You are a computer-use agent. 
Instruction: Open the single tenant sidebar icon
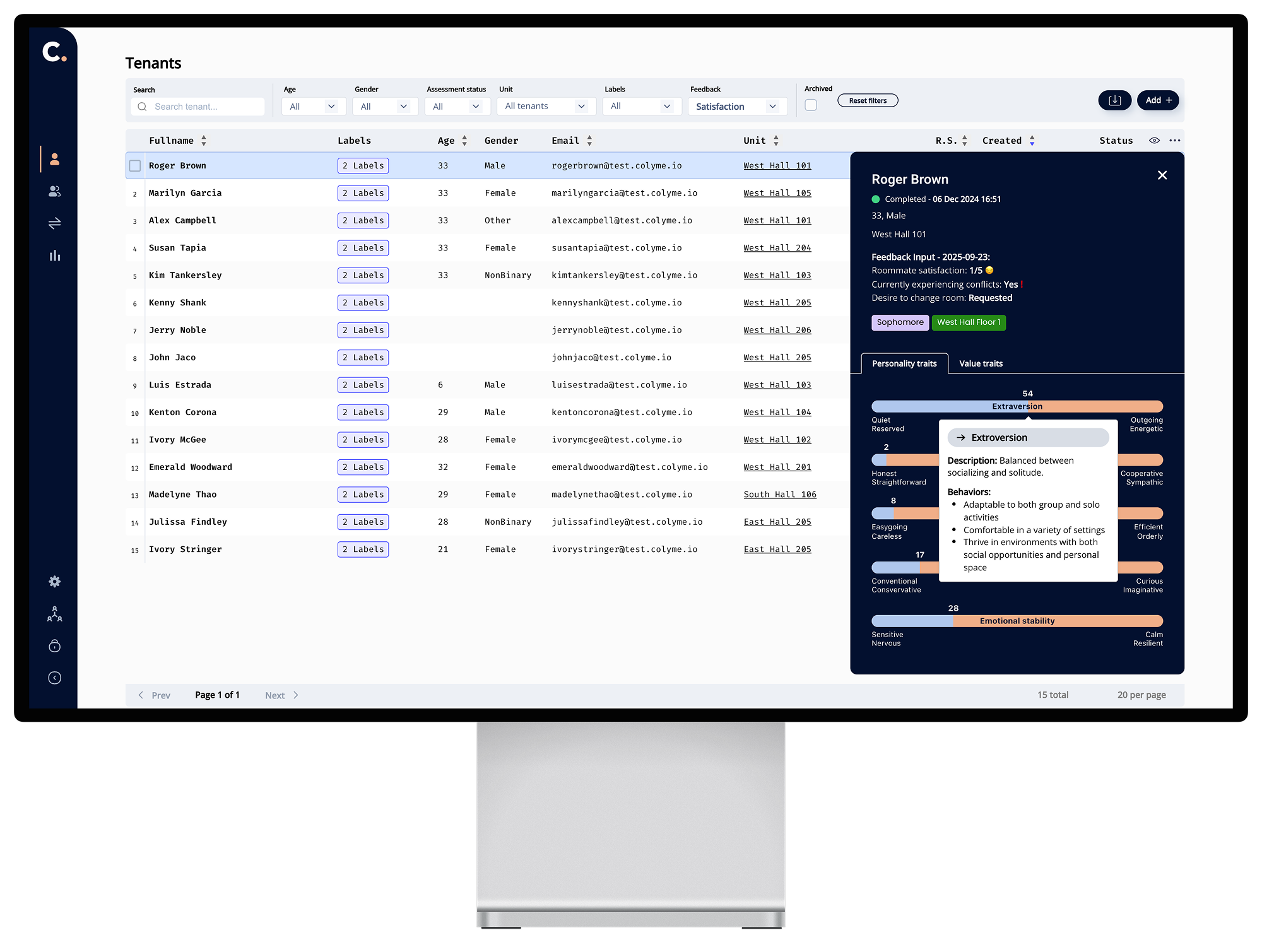[x=55, y=160]
